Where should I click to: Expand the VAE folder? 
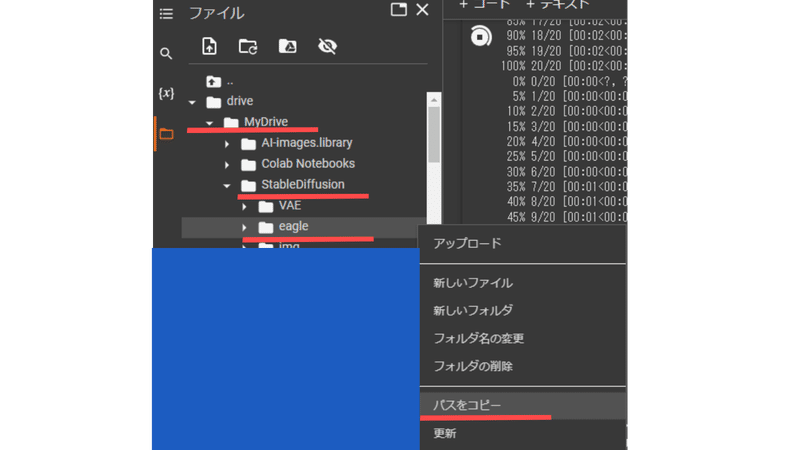tap(244, 207)
